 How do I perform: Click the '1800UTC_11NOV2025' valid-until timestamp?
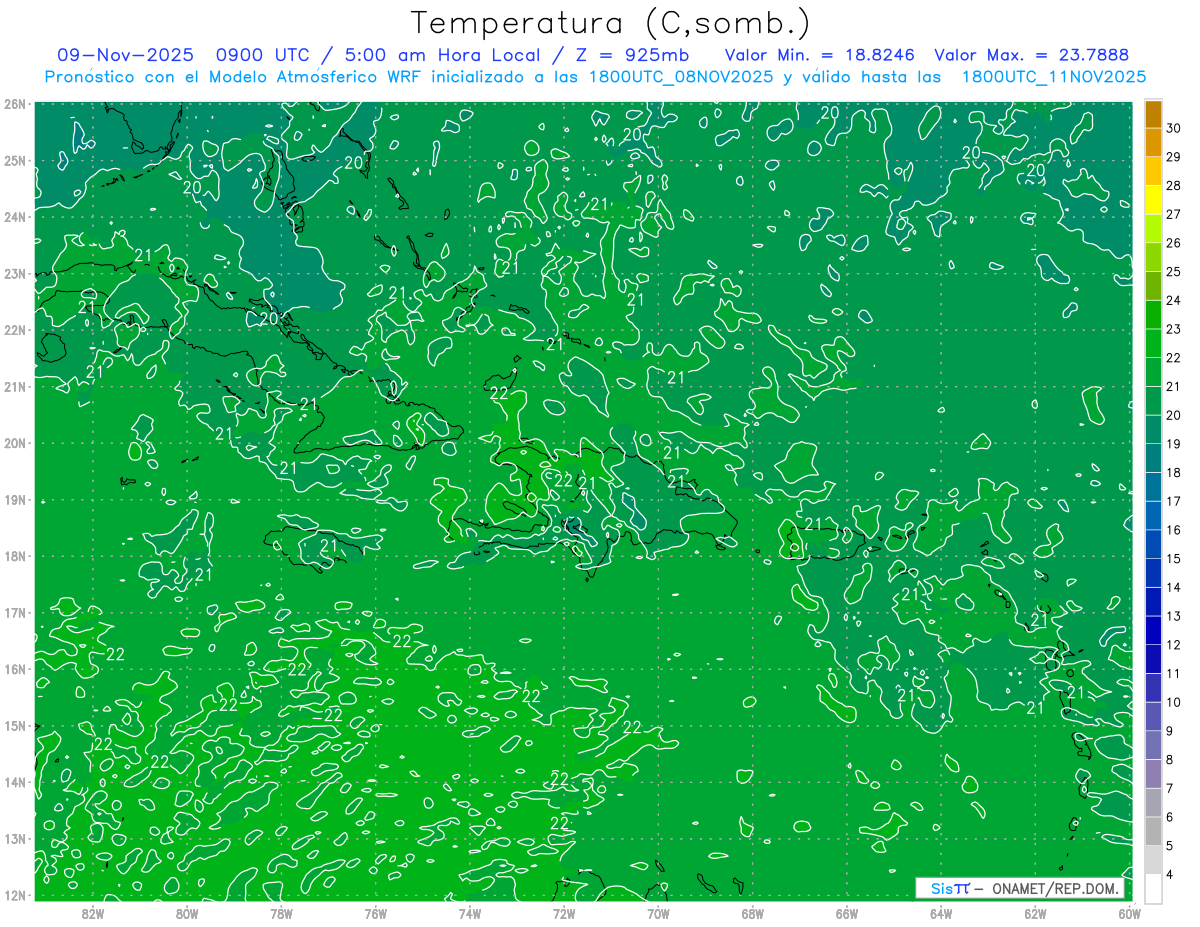tap(1053, 77)
